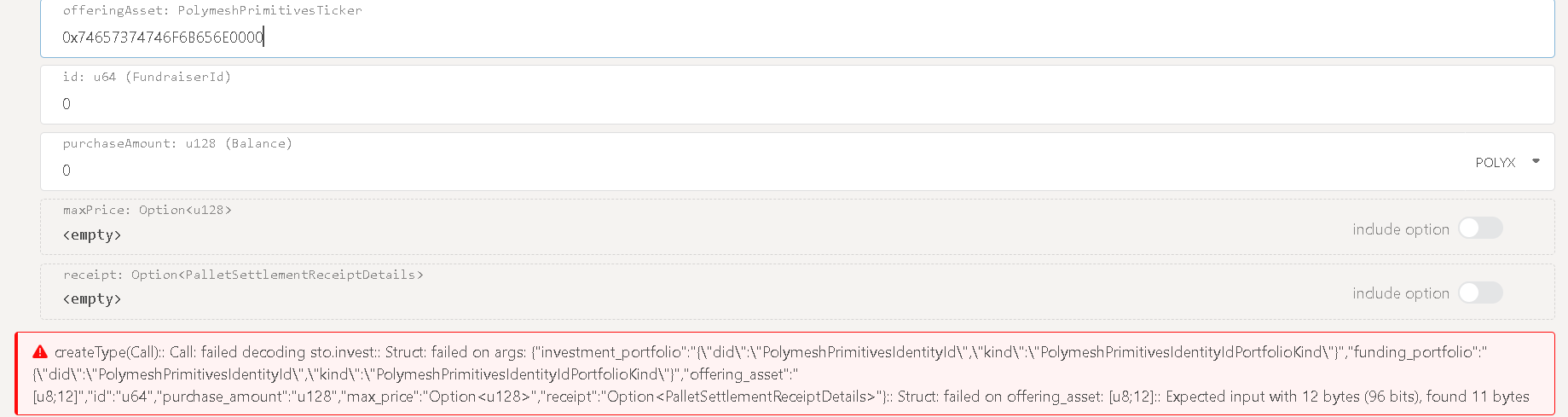Enable include option for receipt
Viewport: 1568px width, 417px height.
[1480, 292]
